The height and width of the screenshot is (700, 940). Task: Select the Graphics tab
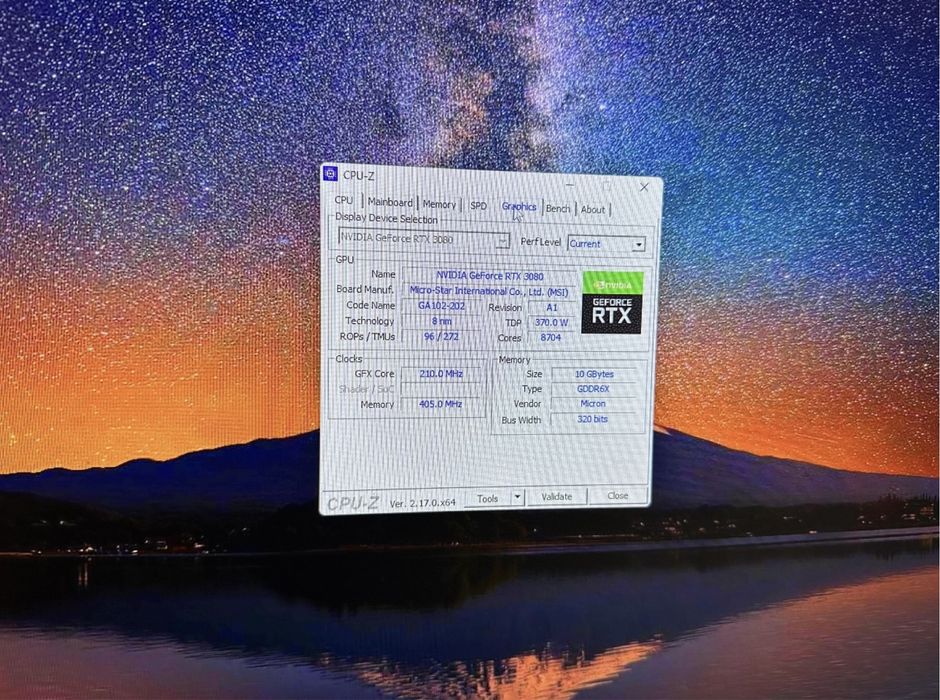pos(519,207)
